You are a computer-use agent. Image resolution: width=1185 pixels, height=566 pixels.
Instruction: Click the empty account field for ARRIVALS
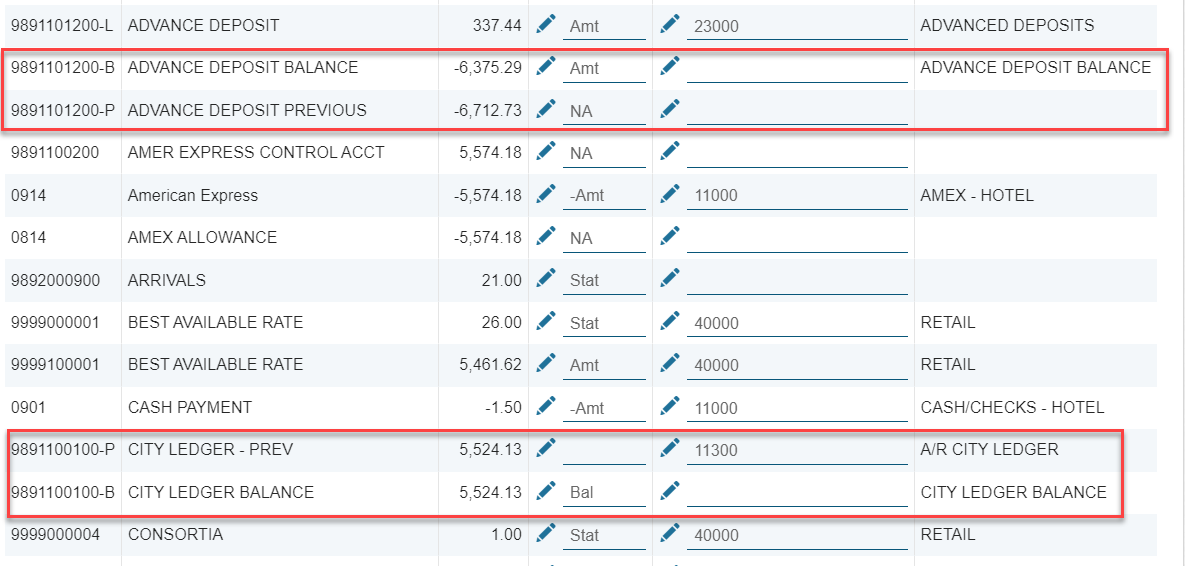click(x=797, y=281)
